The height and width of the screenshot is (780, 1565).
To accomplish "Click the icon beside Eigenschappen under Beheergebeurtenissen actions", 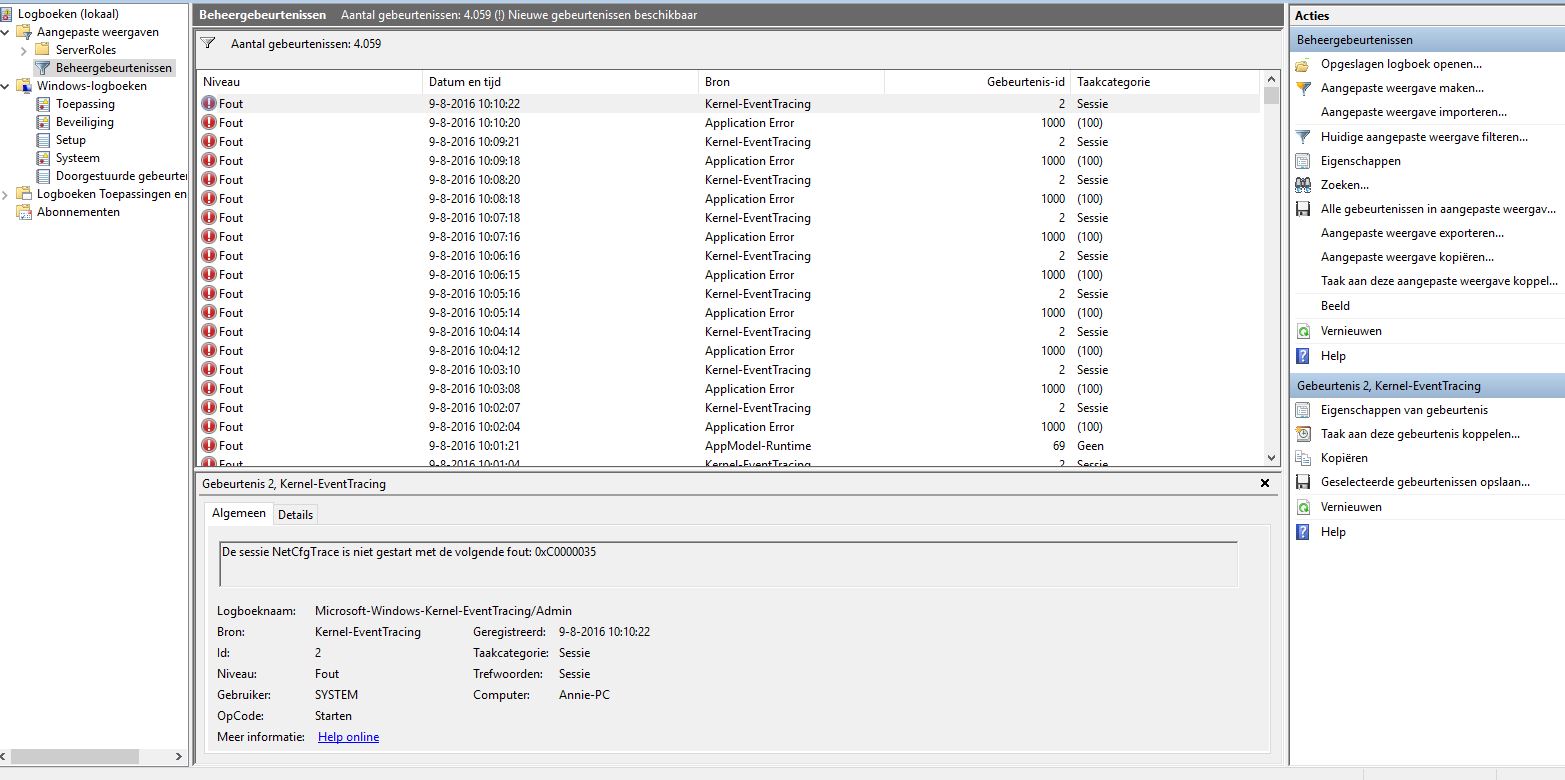I will pyautogui.click(x=1303, y=161).
